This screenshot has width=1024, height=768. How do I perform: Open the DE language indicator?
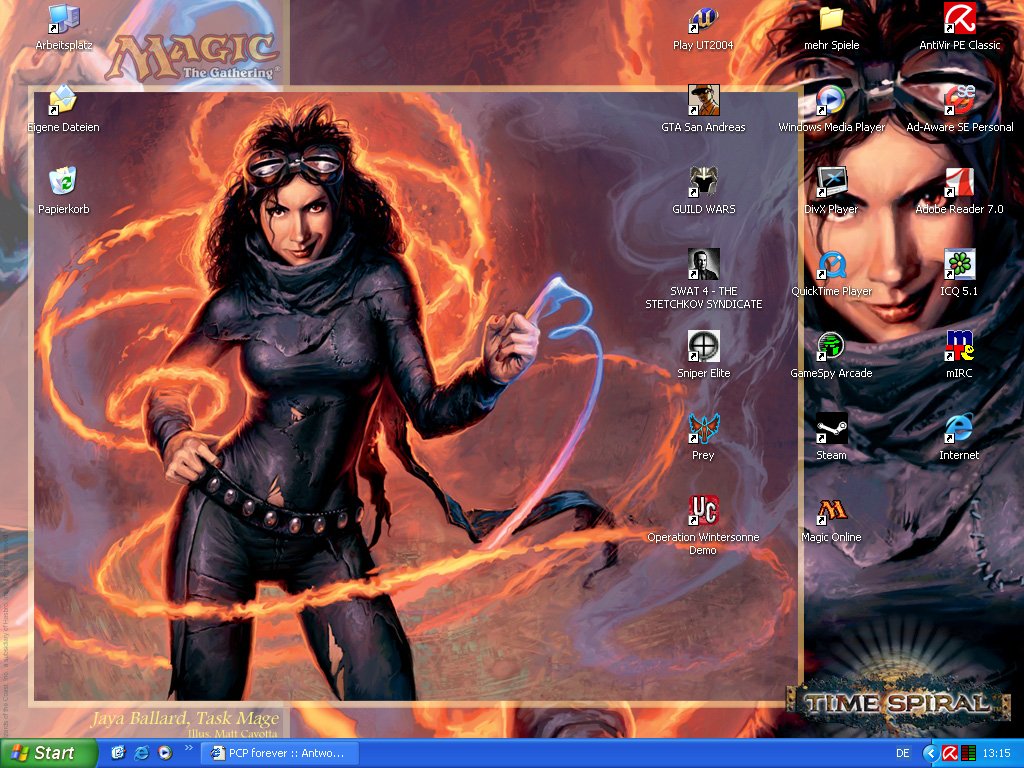[903, 753]
